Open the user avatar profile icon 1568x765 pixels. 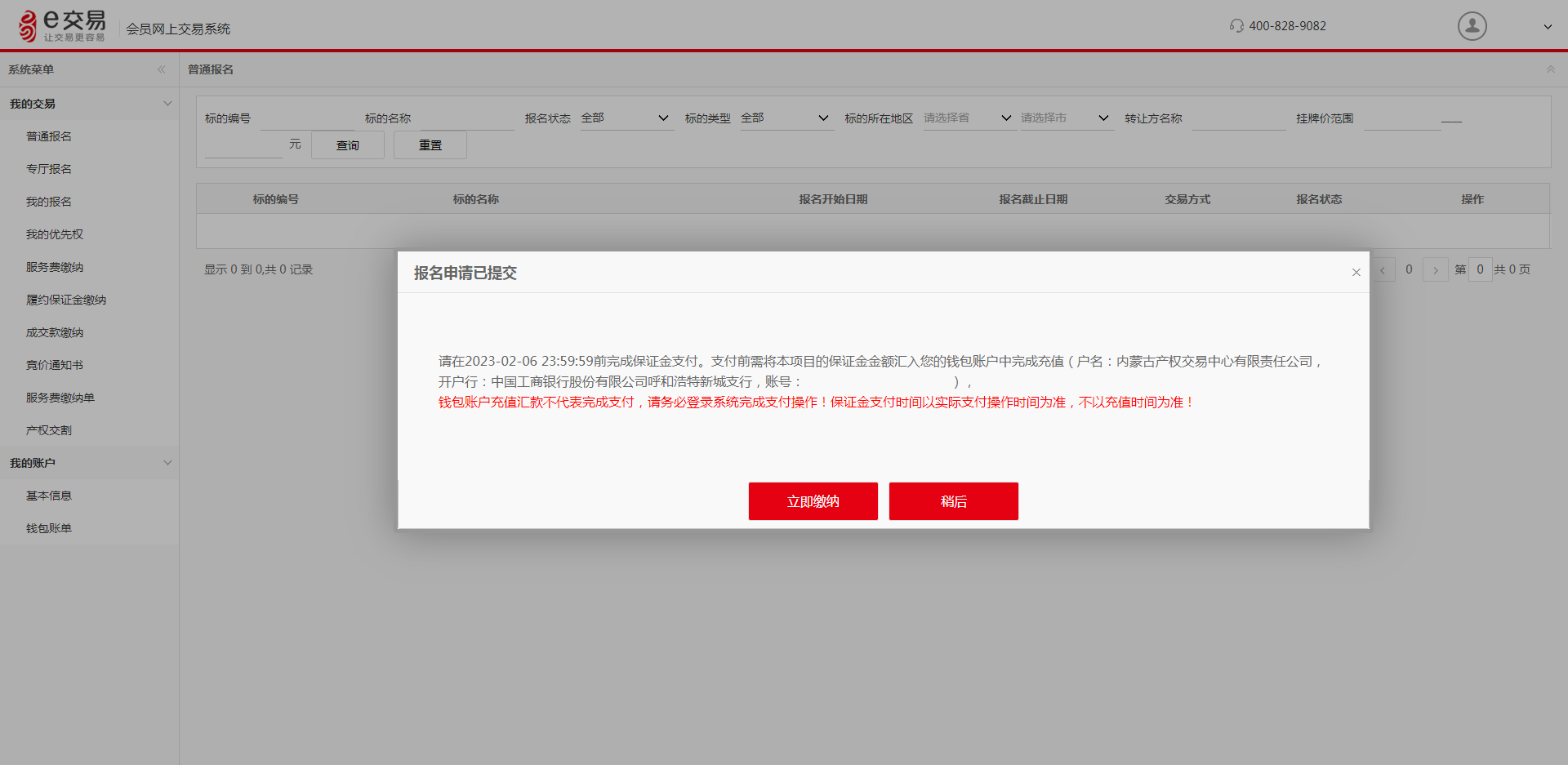(x=1472, y=26)
